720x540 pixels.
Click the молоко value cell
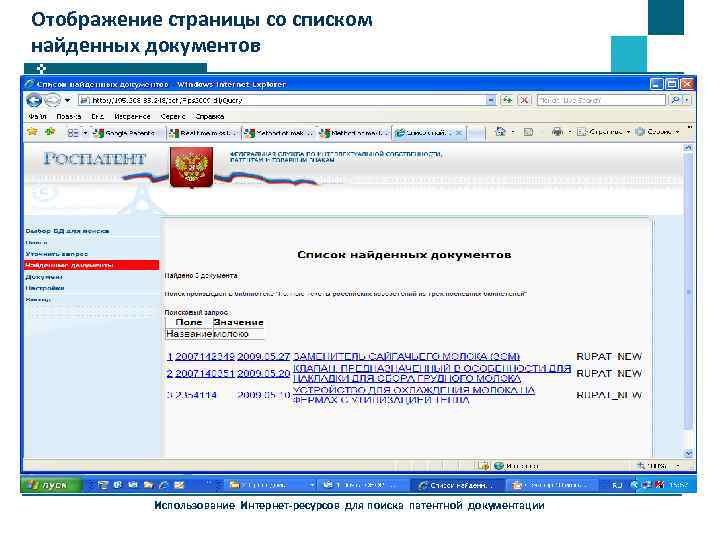click(x=239, y=334)
